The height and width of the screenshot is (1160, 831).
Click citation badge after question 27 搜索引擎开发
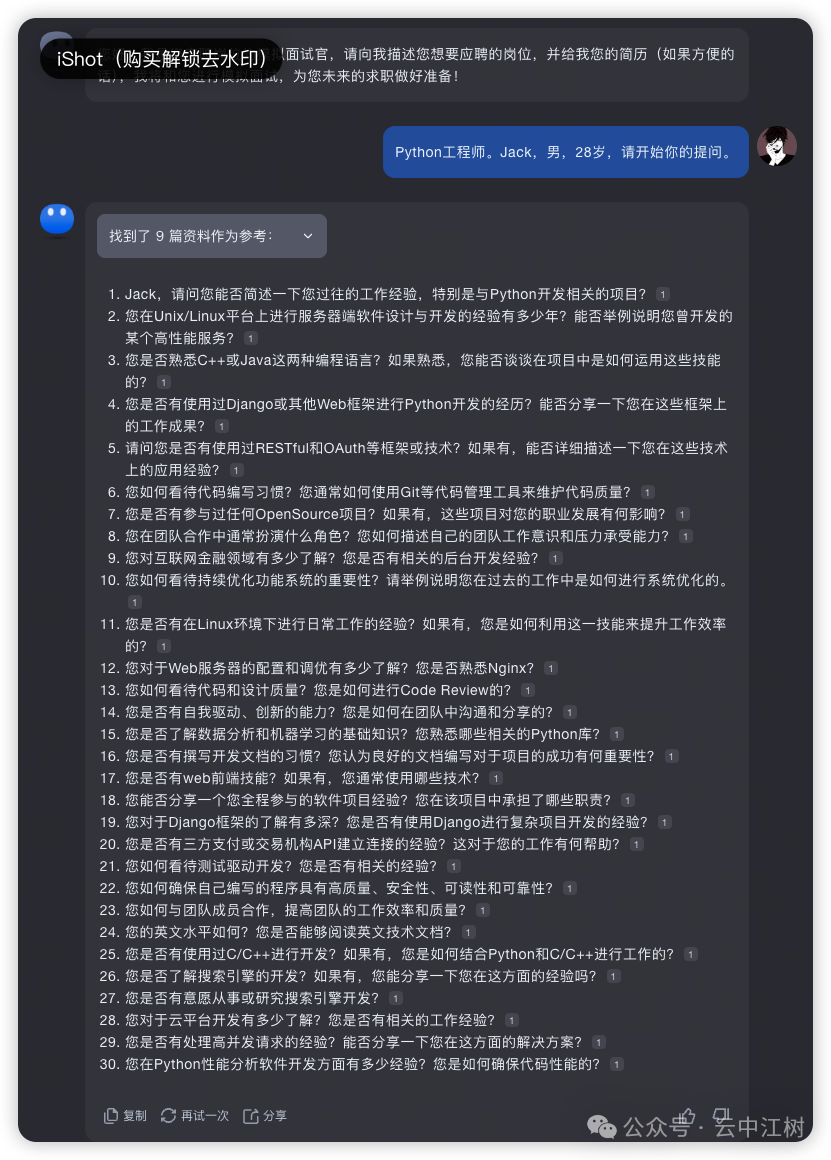point(396,999)
